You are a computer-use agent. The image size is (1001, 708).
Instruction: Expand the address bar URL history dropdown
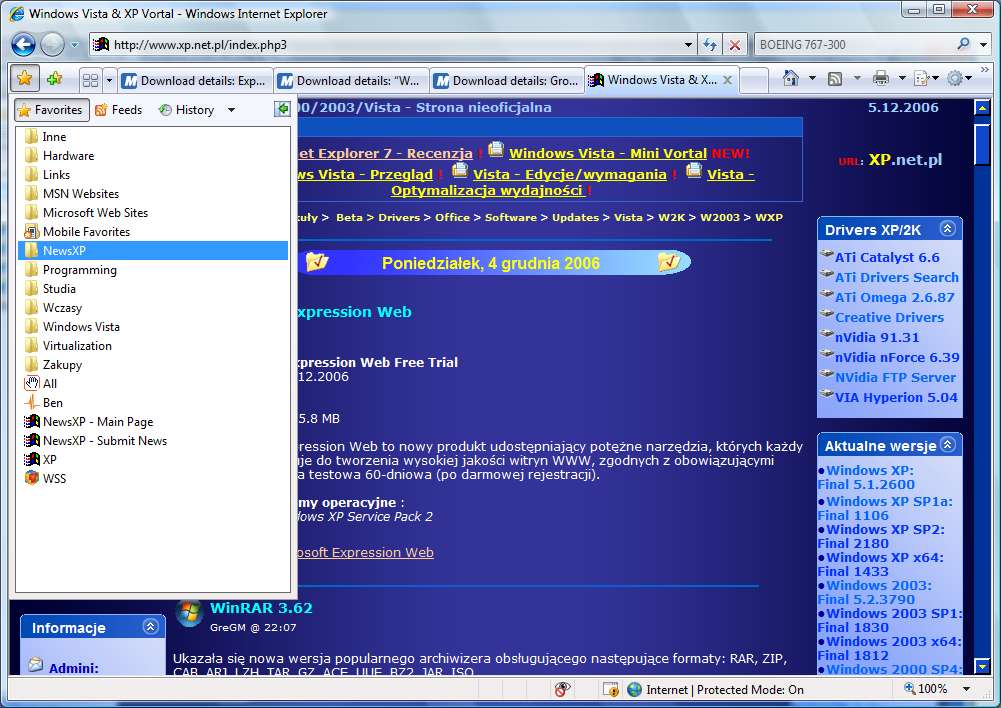(688, 45)
